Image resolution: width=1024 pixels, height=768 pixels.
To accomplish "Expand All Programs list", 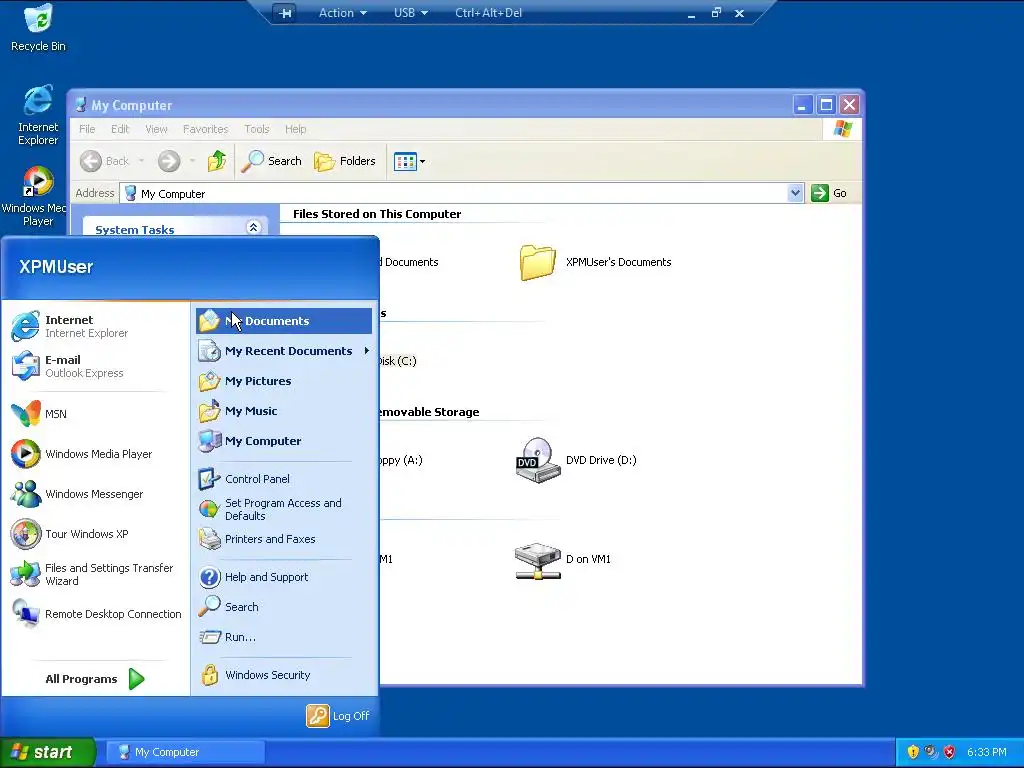I will click(x=95, y=679).
